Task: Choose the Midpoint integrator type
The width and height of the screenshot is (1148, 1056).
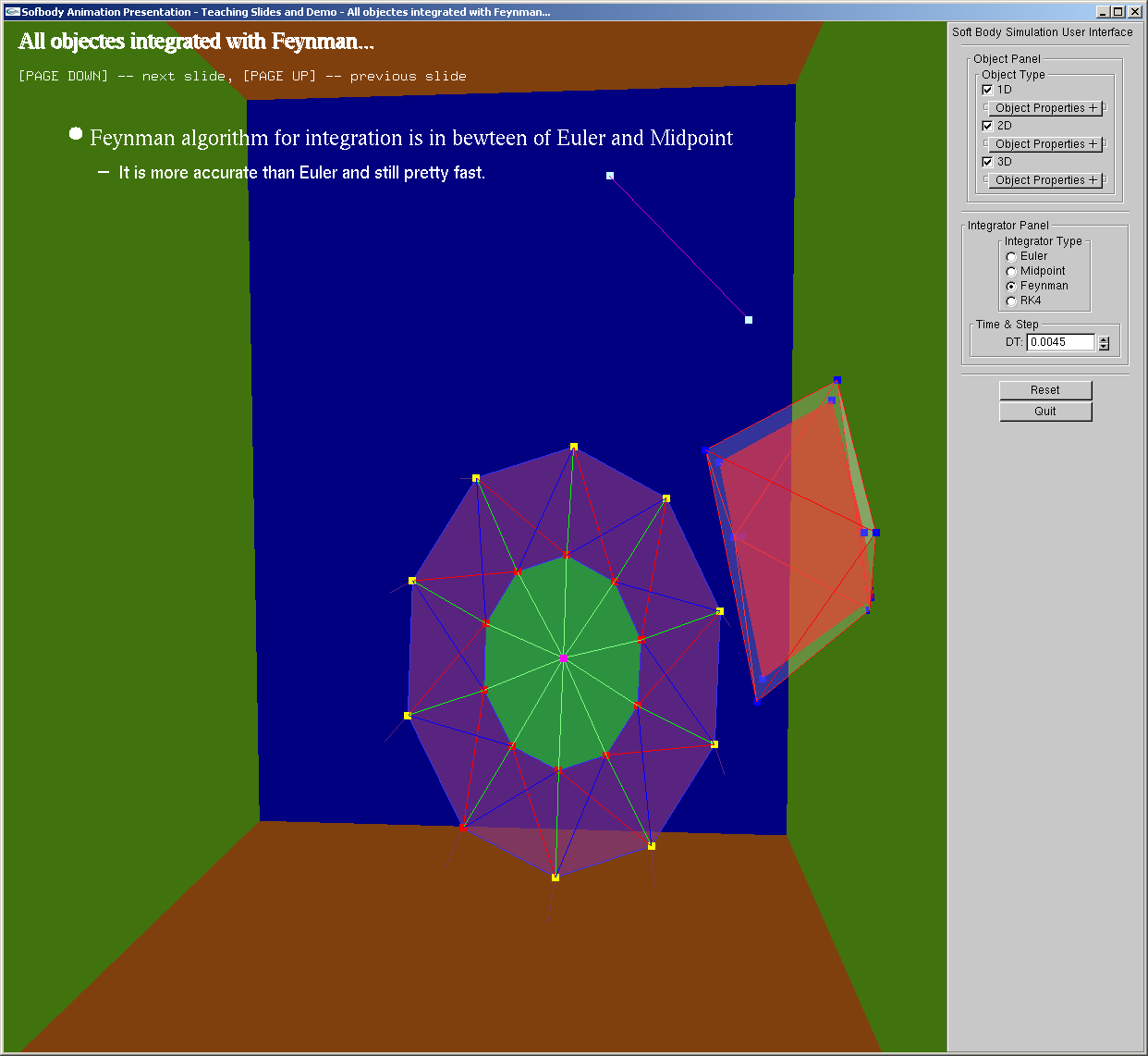Action: tap(1011, 272)
